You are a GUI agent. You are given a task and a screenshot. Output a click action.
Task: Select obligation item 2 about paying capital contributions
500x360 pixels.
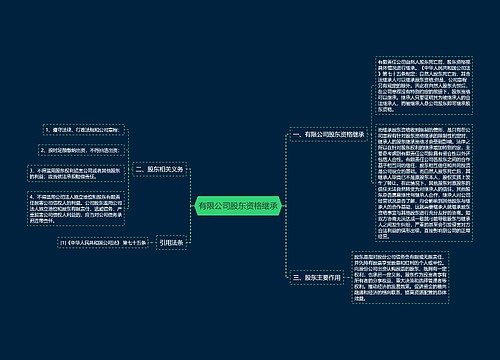click(81, 150)
